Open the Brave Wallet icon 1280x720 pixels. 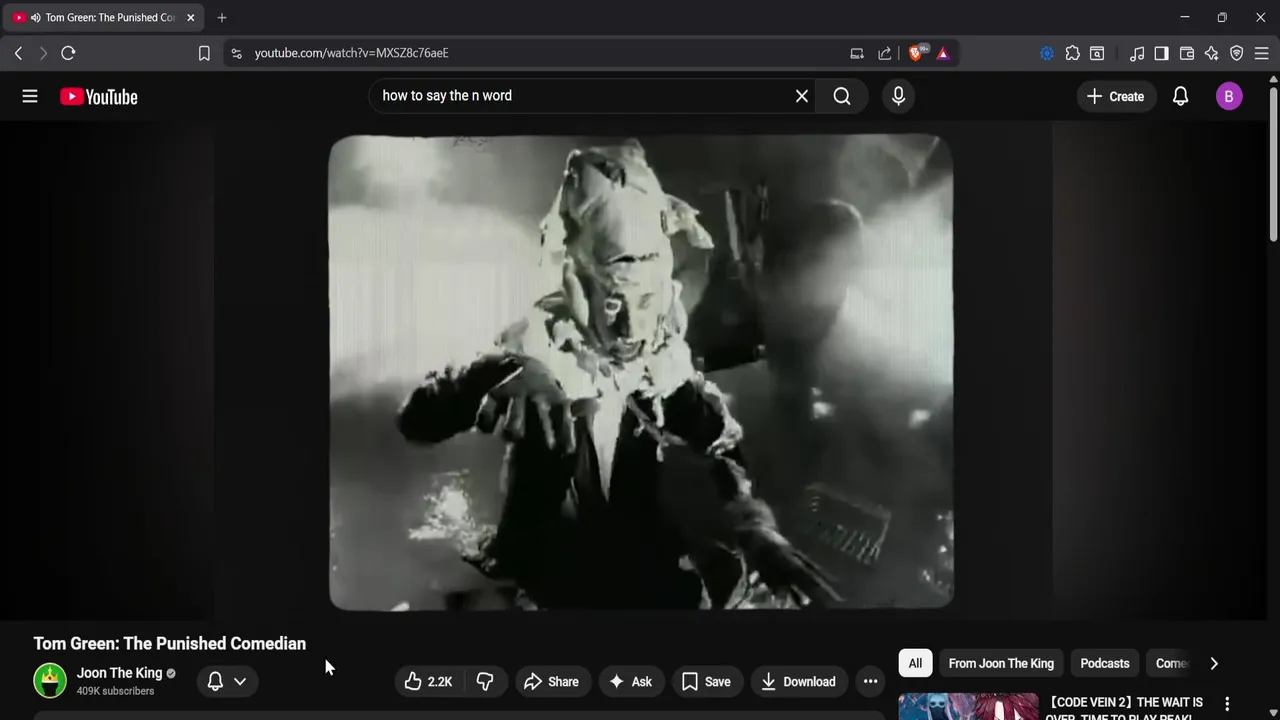tap(1187, 53)
